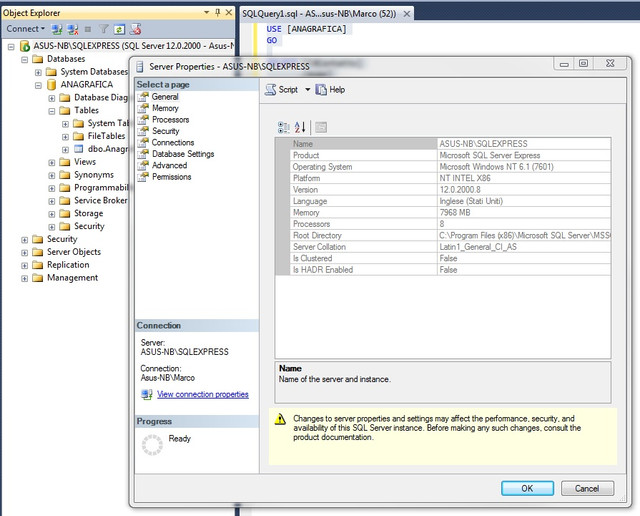
Task: Select the ANAGRAFICA database
Action: (x=87, y=85)
